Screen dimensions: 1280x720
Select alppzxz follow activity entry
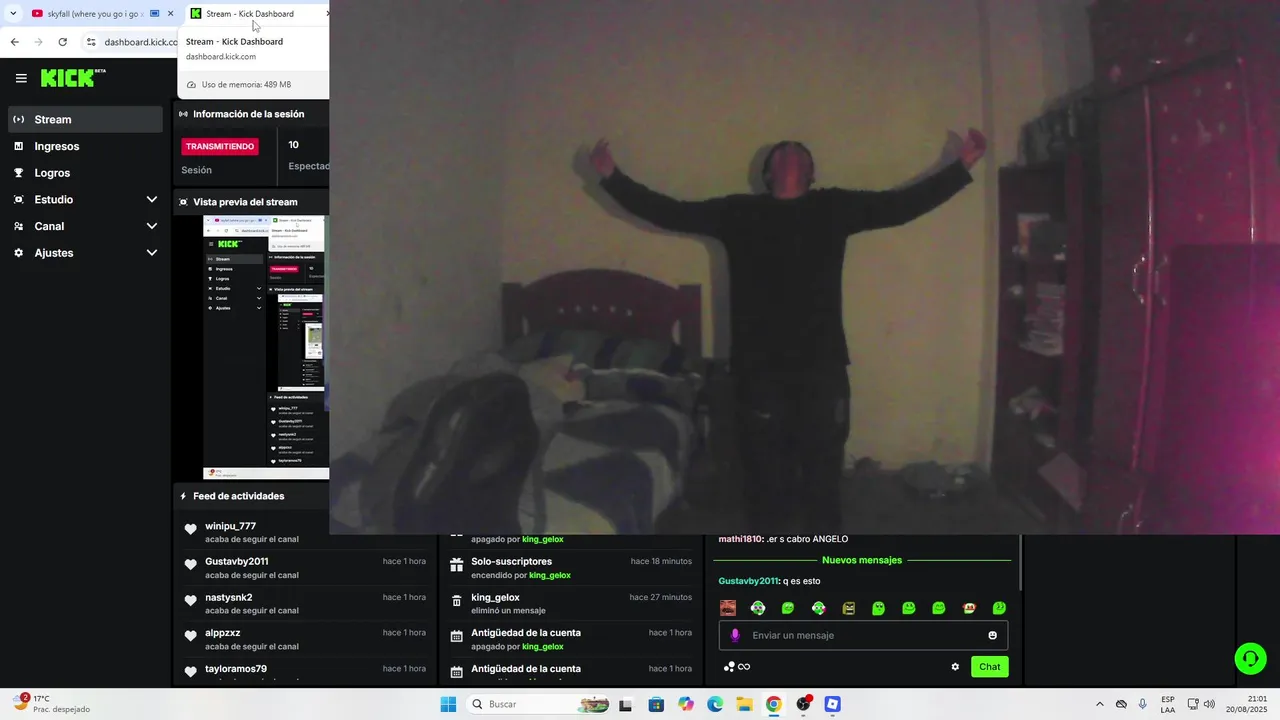pos(305,639)
